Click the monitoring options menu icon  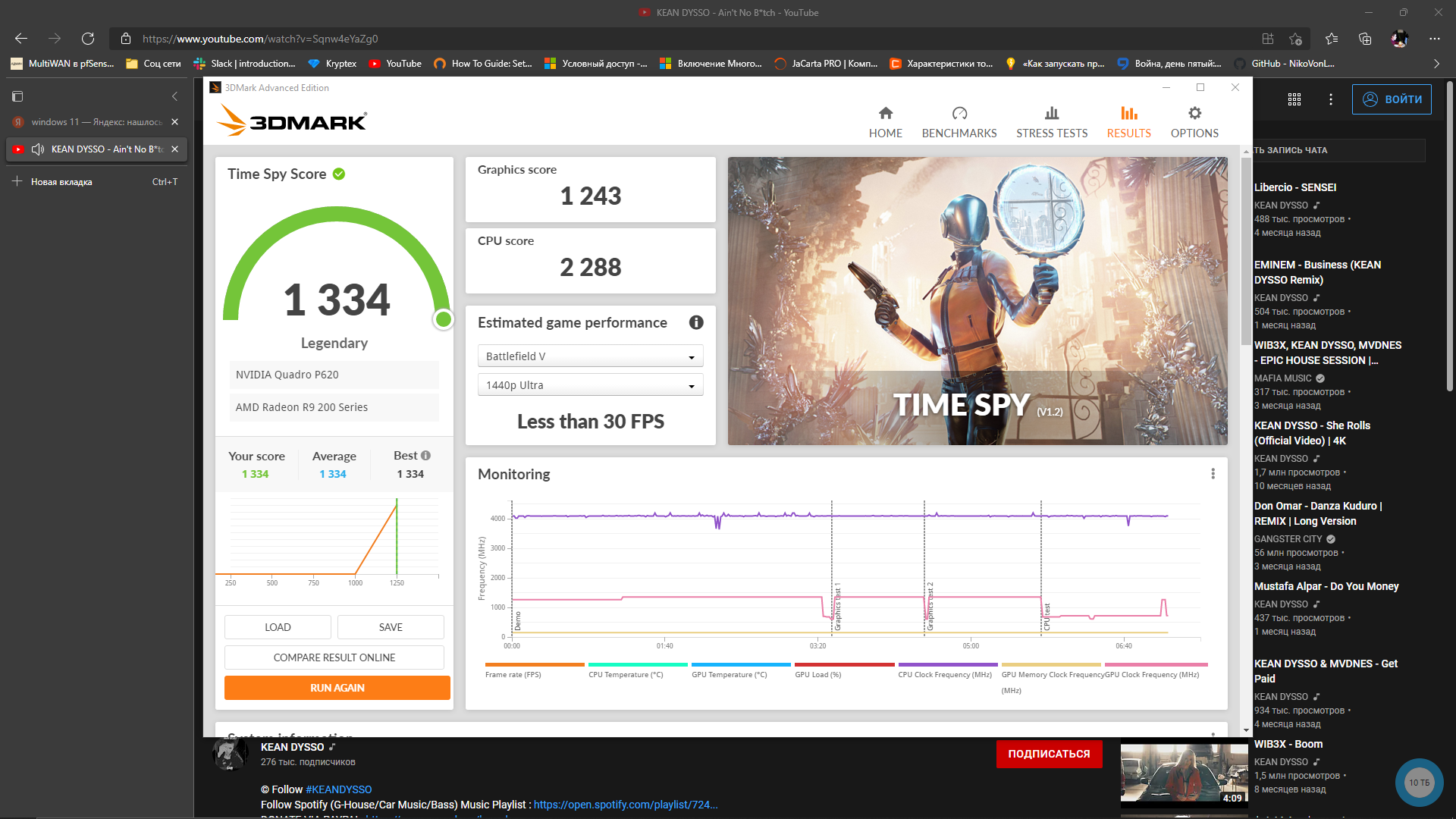click(1213, 474)
